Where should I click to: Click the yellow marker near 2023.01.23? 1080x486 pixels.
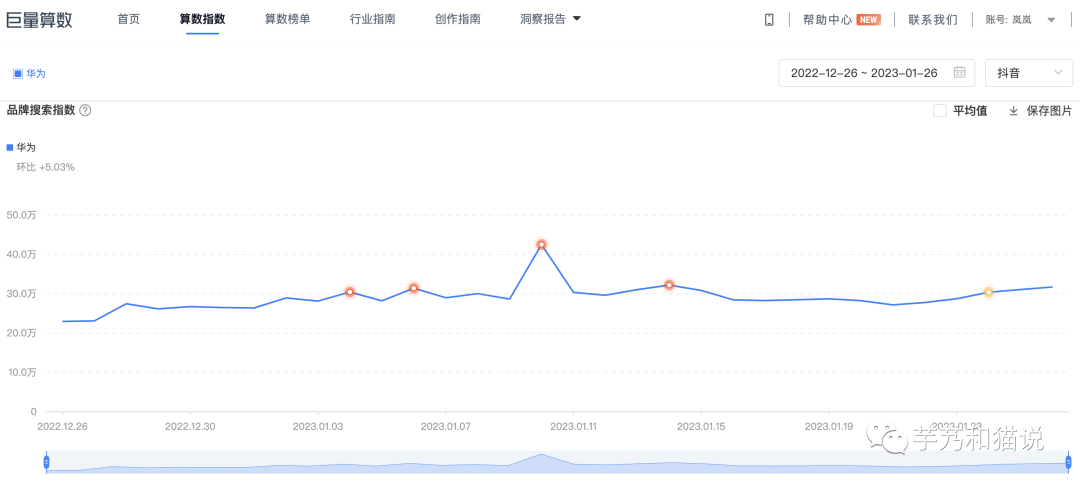click(x=988, y=292)
